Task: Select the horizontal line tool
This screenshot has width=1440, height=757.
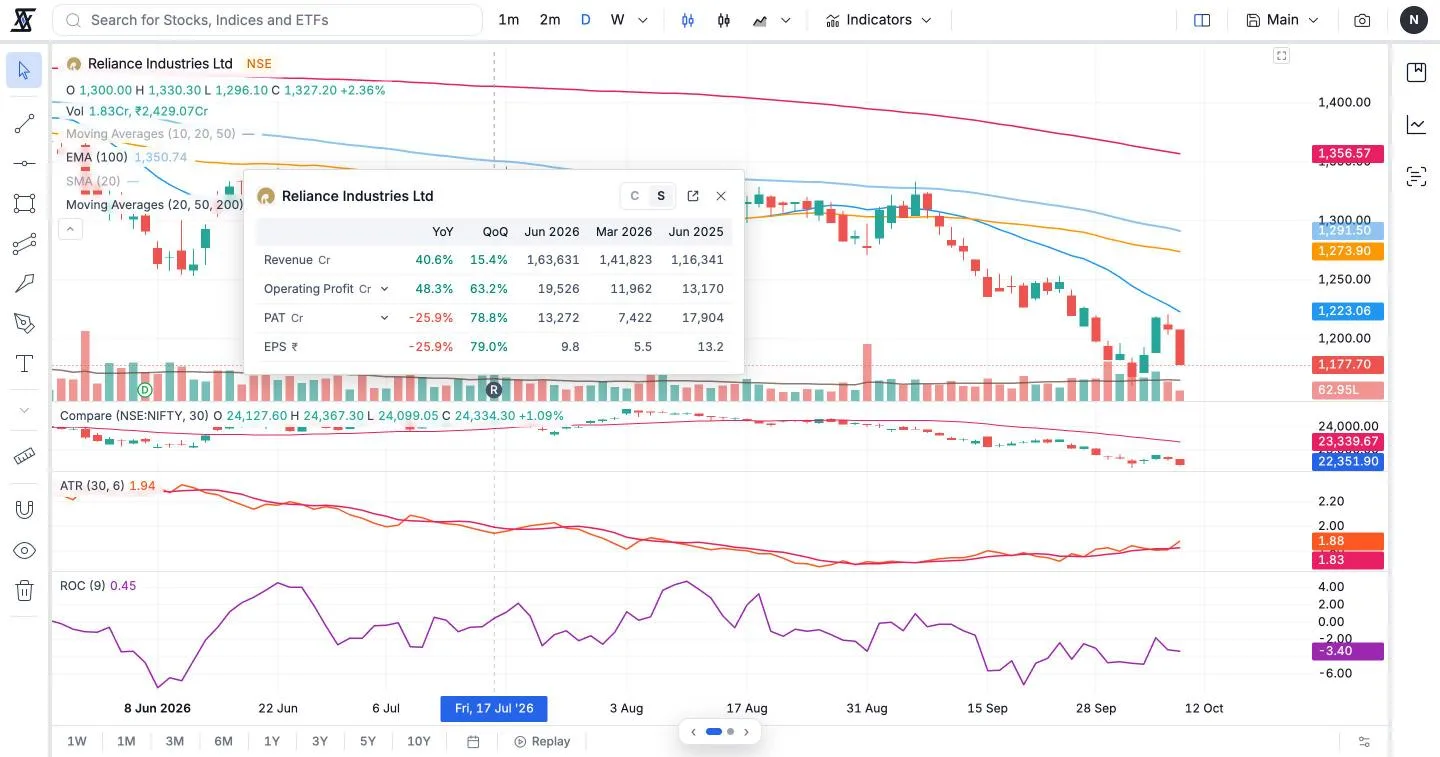Action: tap(24, 163)
